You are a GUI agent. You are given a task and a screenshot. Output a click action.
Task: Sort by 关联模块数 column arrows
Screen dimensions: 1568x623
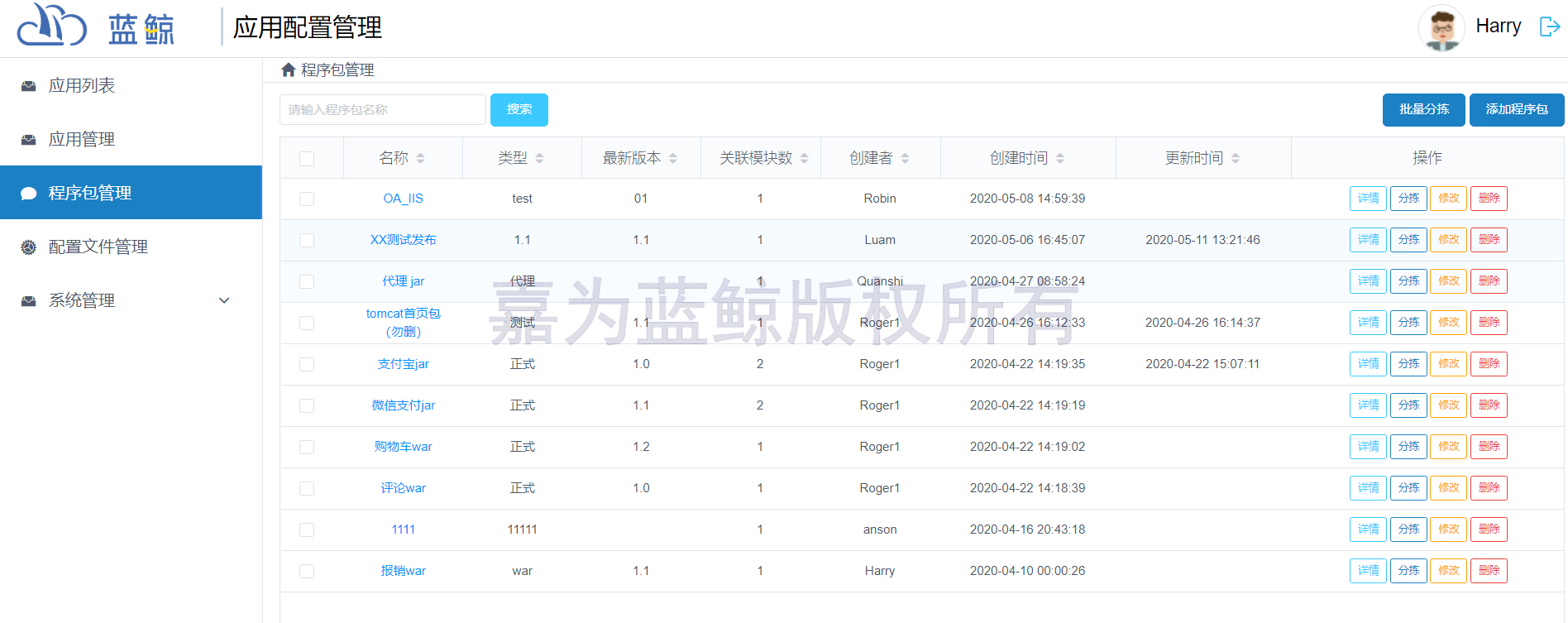click(x=805, y=158)
